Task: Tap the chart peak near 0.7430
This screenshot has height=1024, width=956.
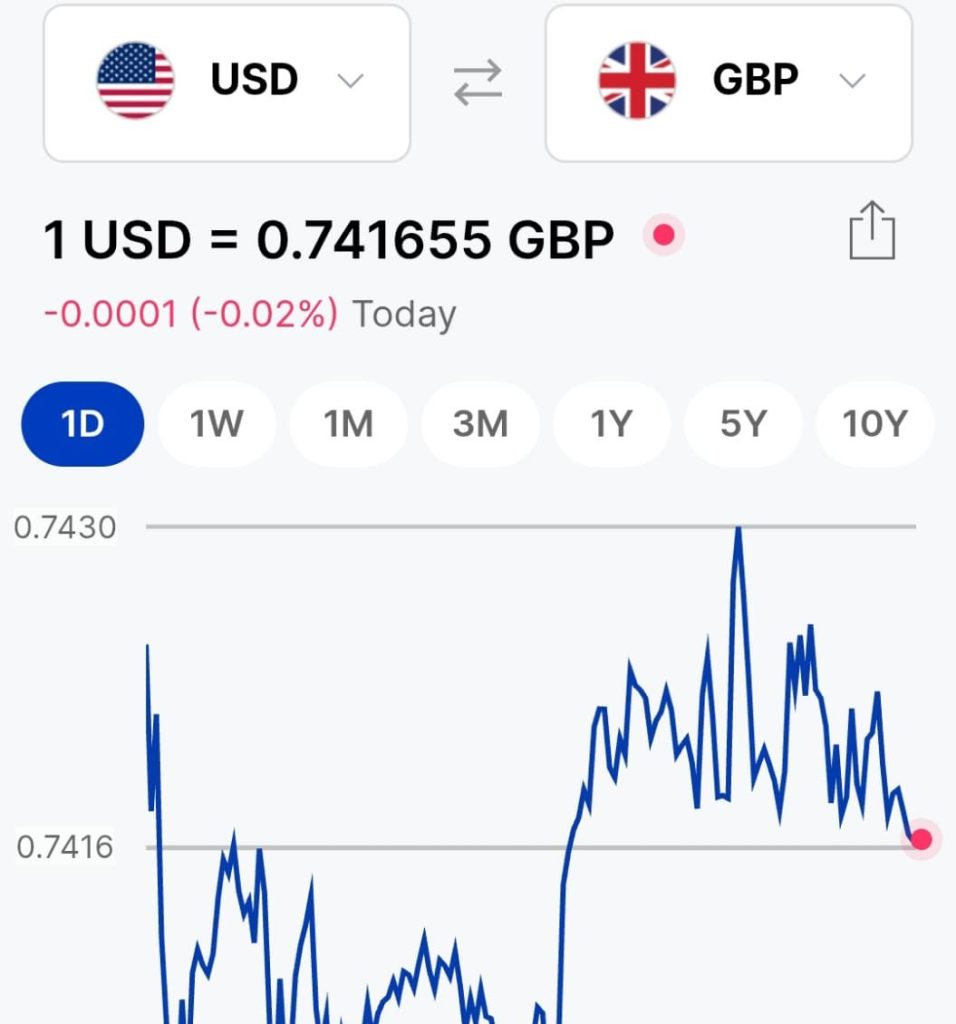Action: [x=739, y=528]
